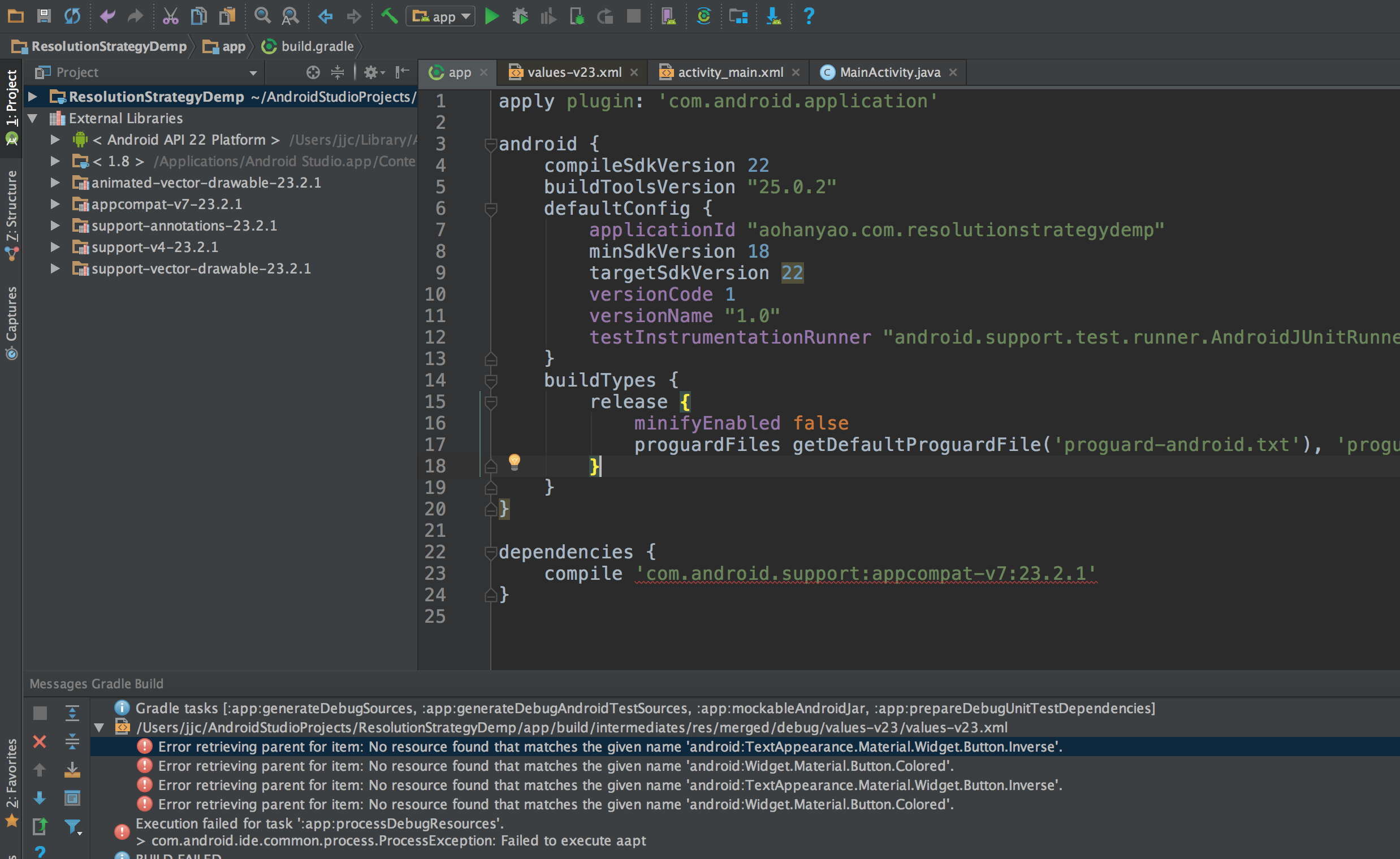Click Scroll from Source crosshair icon
Image resolution: width=1400 pixels, height=859 pixels.
coord(313,72)
